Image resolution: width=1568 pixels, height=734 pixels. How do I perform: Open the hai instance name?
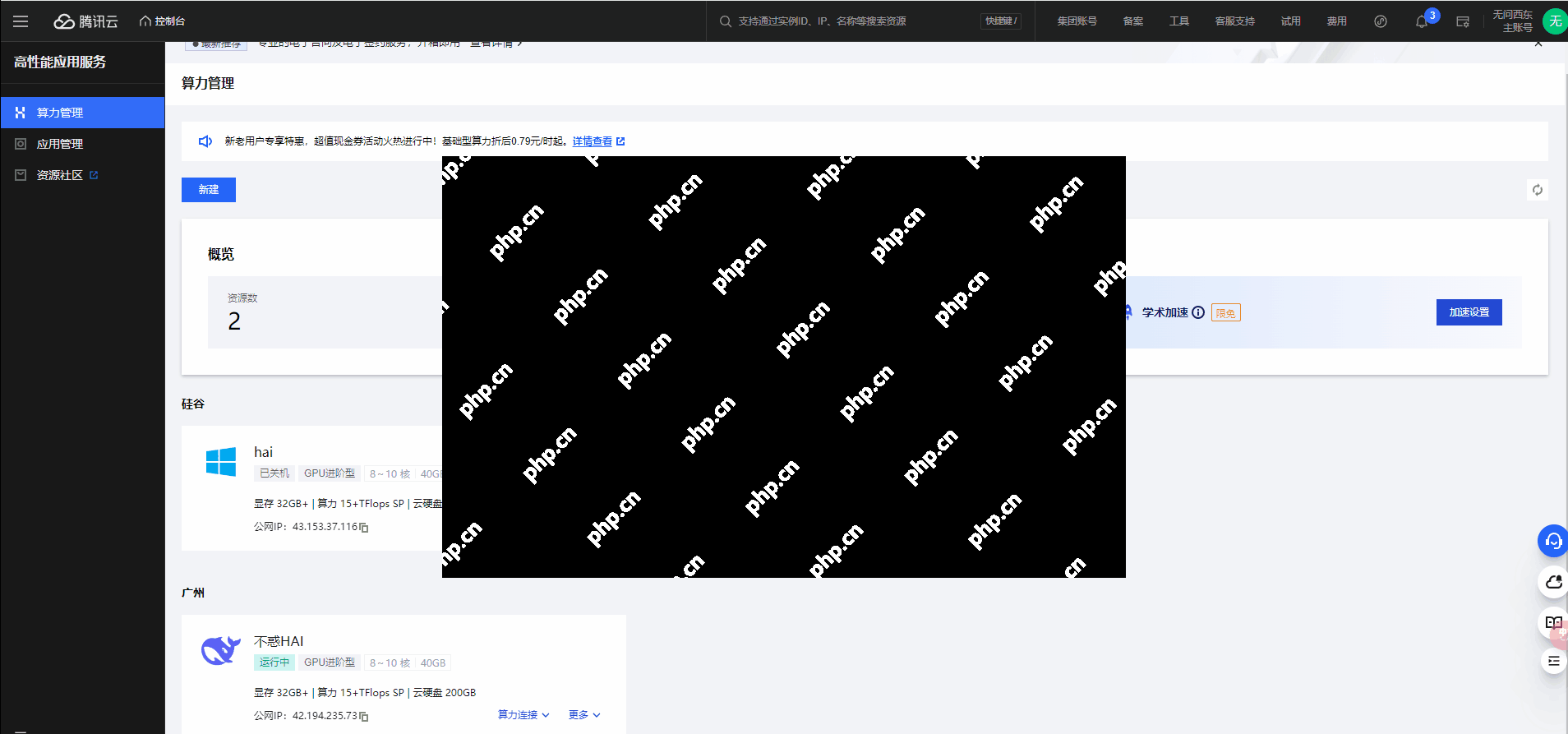click(263, 452)
